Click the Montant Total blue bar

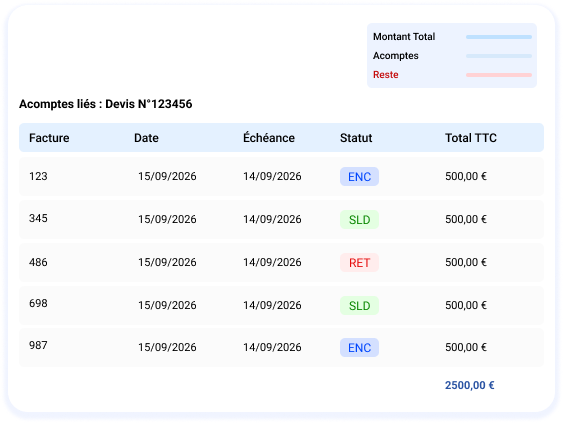(x=499, y=37)
